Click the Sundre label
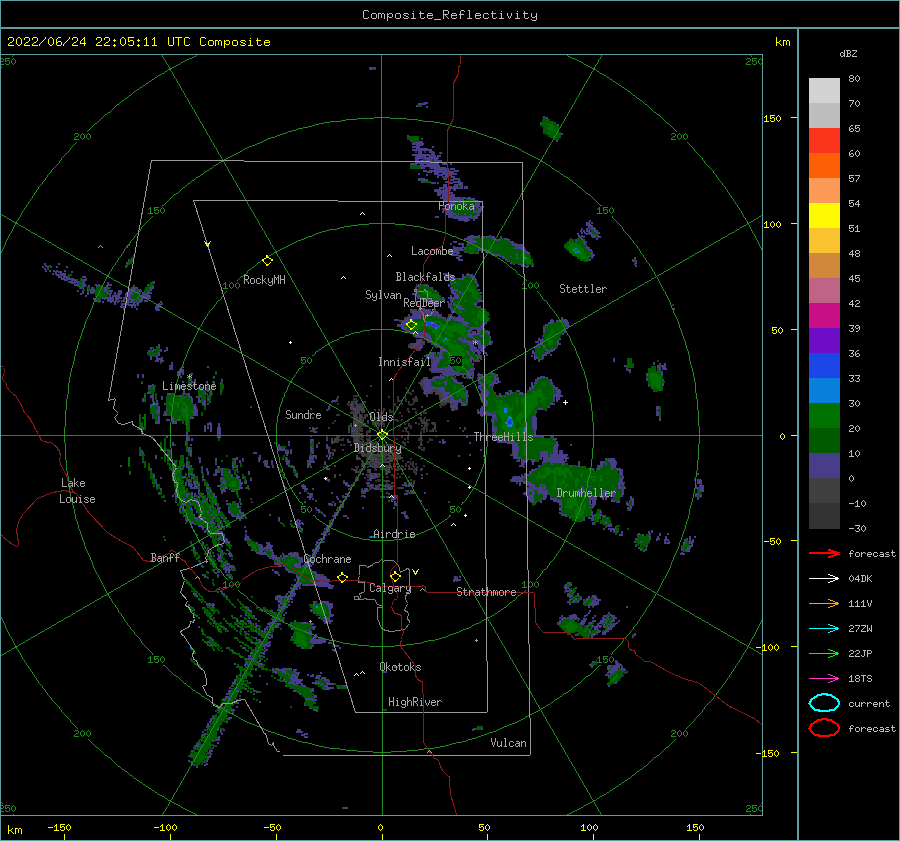The image size is (900, 841). pyautogui.click(x=303, y=414)
